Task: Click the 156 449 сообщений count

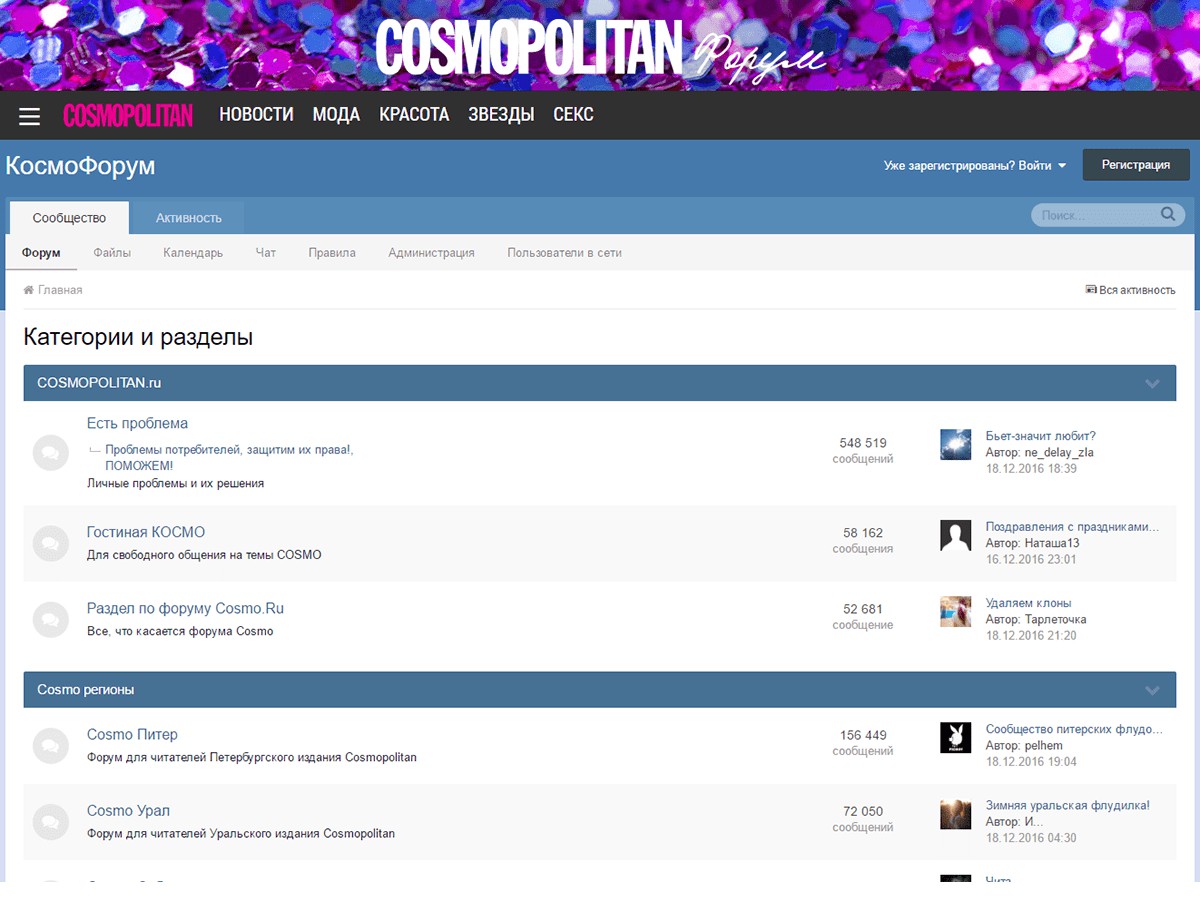Action: click(863, 743)
